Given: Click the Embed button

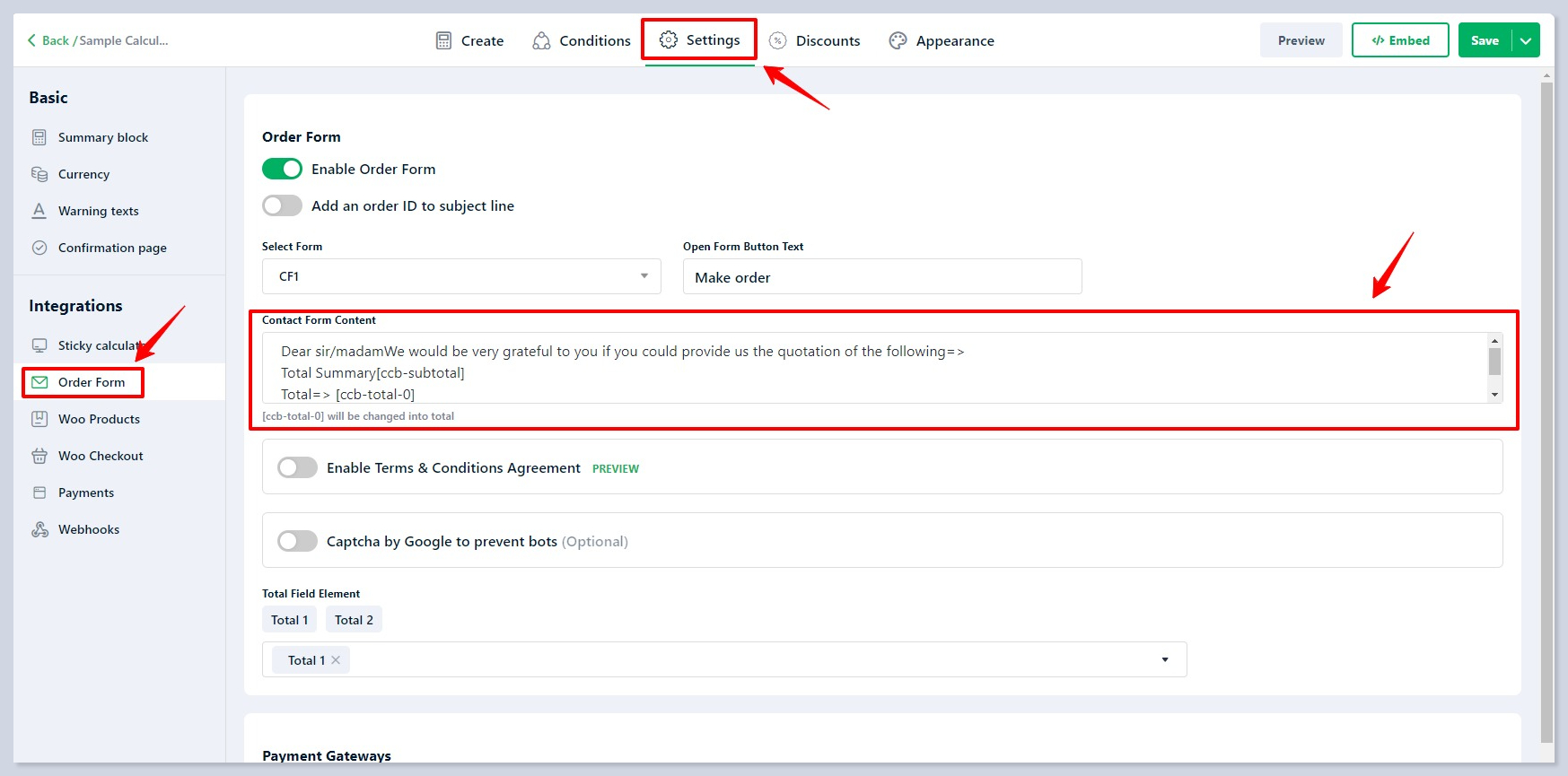Looking at the screenshot, I should (x=1399, y=40).
